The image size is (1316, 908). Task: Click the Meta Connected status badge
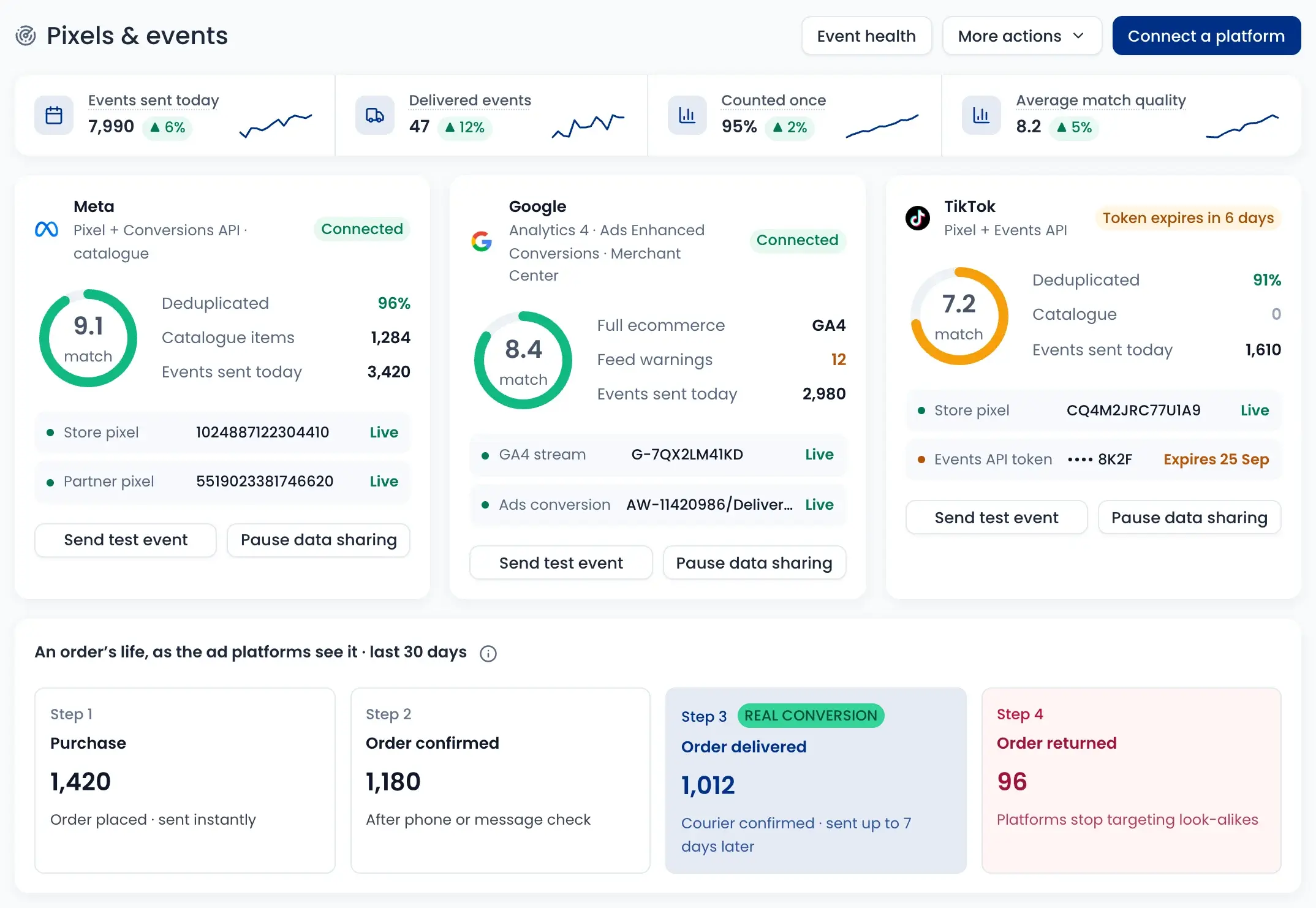click(362, 229)
